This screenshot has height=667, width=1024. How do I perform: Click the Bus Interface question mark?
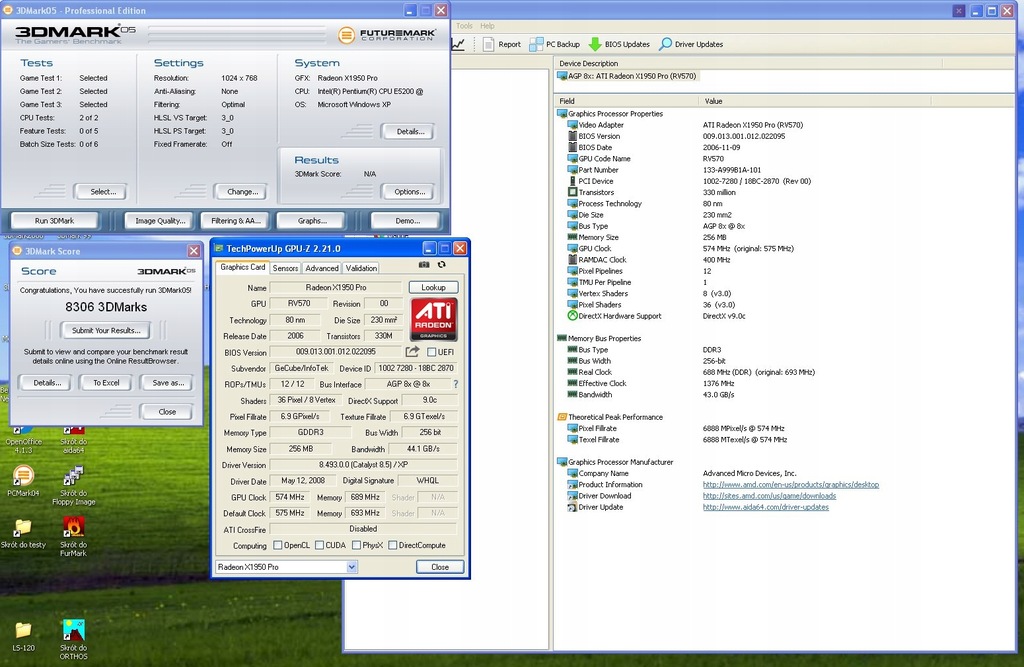(456, 384)
